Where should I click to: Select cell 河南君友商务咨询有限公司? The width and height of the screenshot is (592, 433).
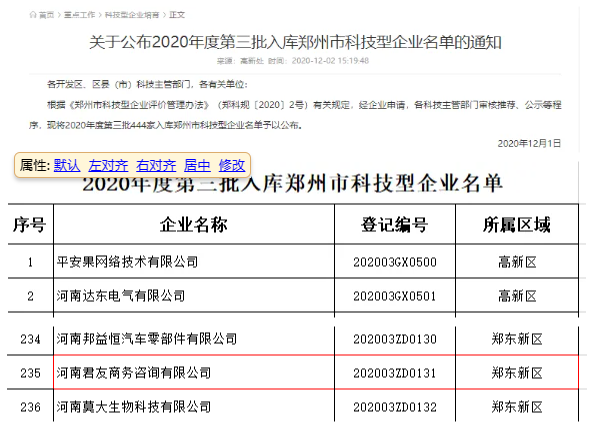134,373
